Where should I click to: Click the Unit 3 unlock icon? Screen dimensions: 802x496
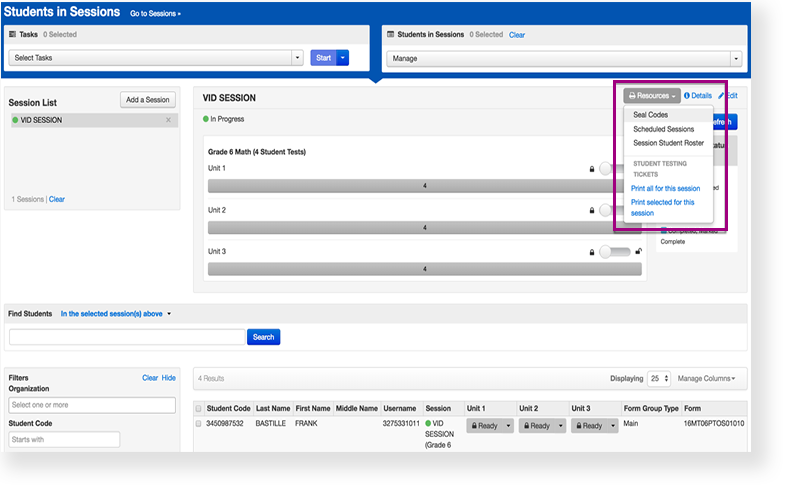point(638,252)
